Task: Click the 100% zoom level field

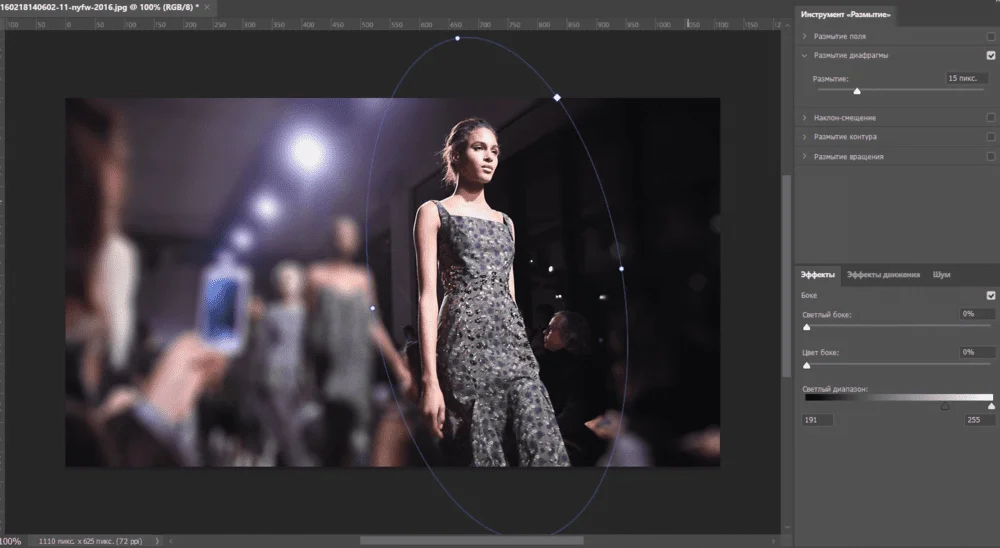Action: click(10, 541)
